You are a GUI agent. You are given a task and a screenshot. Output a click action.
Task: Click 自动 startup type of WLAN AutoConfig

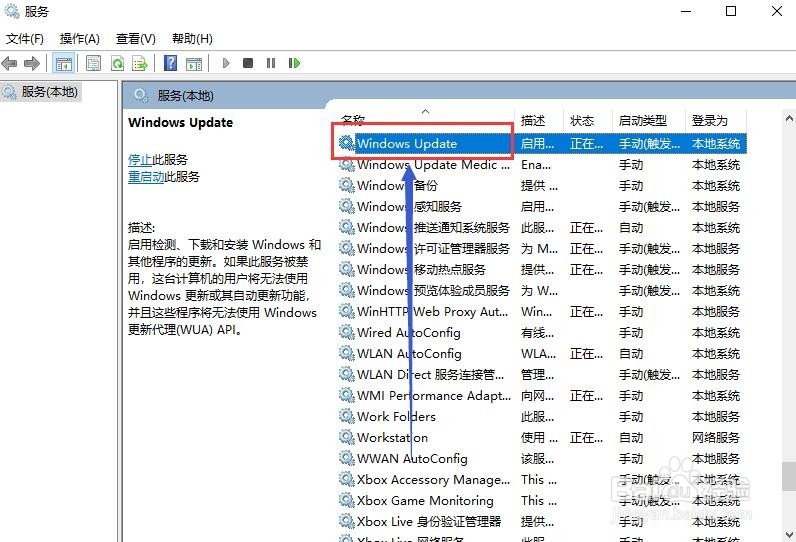[x=631, y=354]
